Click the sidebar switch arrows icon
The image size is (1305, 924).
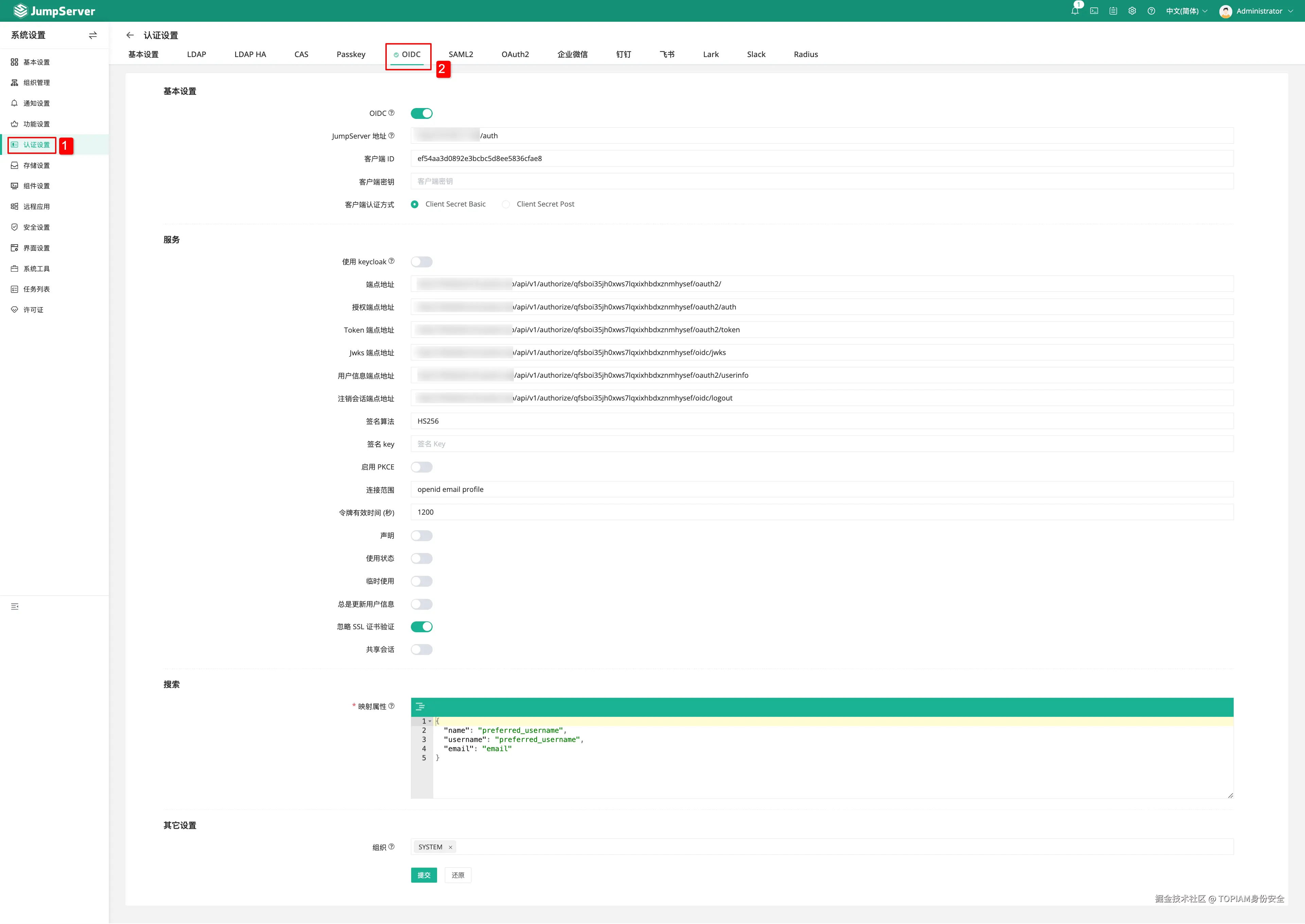coord(93,35)
